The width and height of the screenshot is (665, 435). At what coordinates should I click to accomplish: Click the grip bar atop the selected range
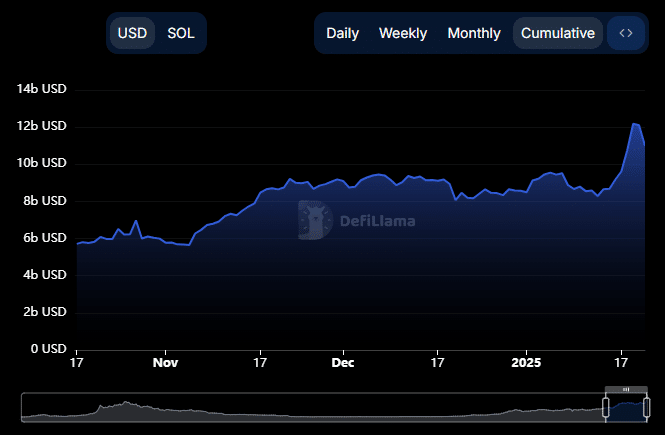(626, 389)
